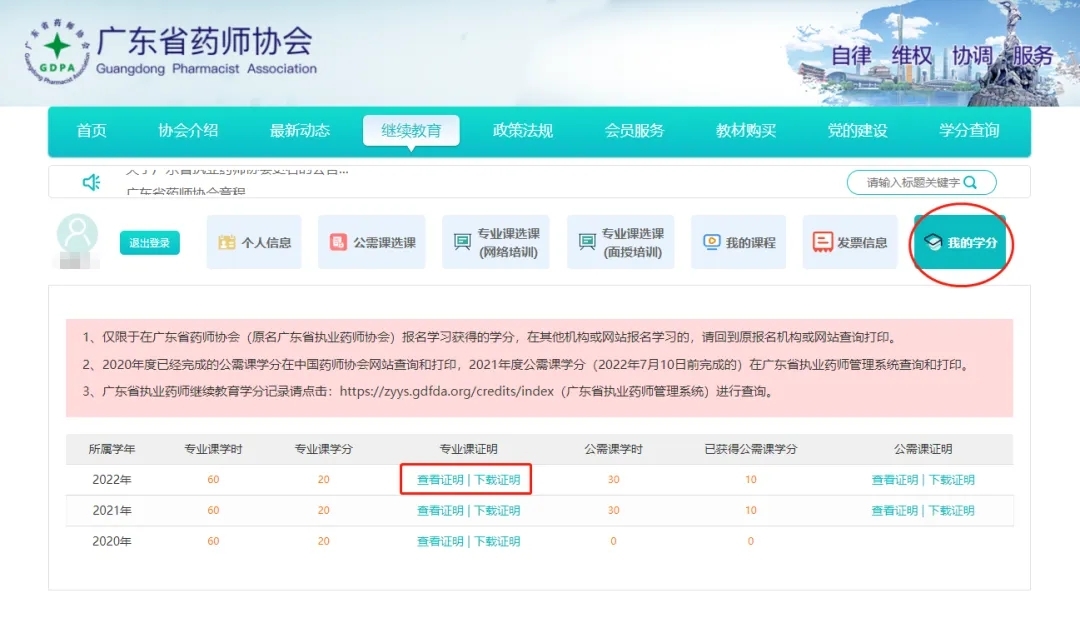Screen dimensions: 1080x618
Task: Click 退出登录 logout button
Action: click(150, 243)
